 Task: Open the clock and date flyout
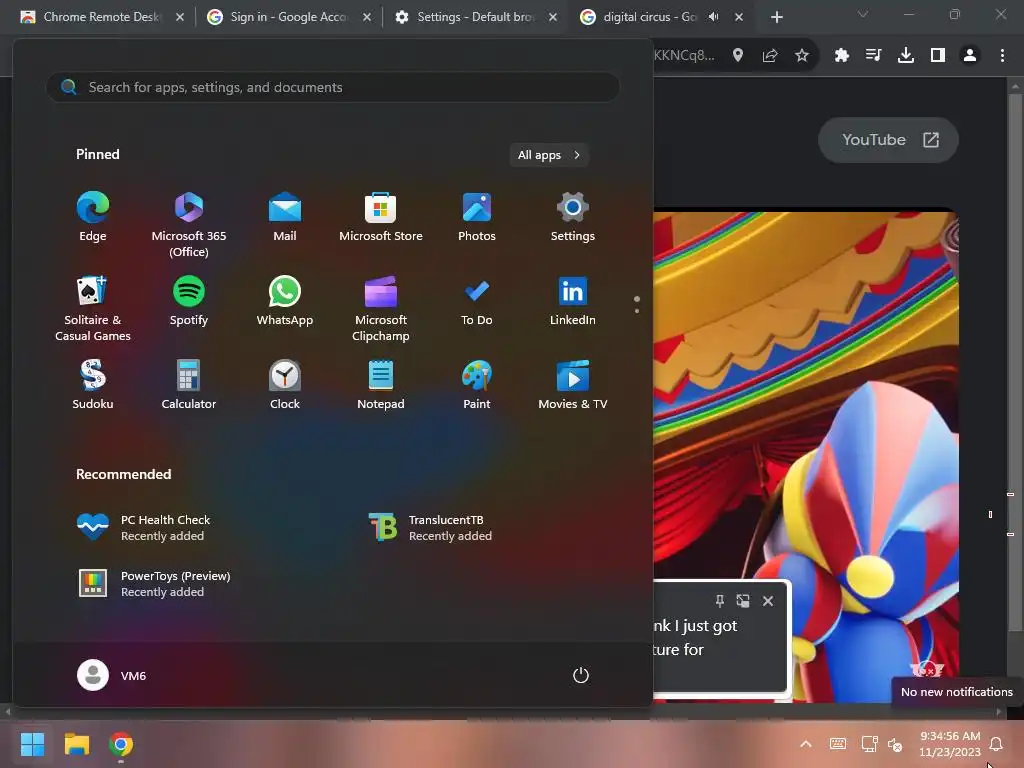[950, 744]
